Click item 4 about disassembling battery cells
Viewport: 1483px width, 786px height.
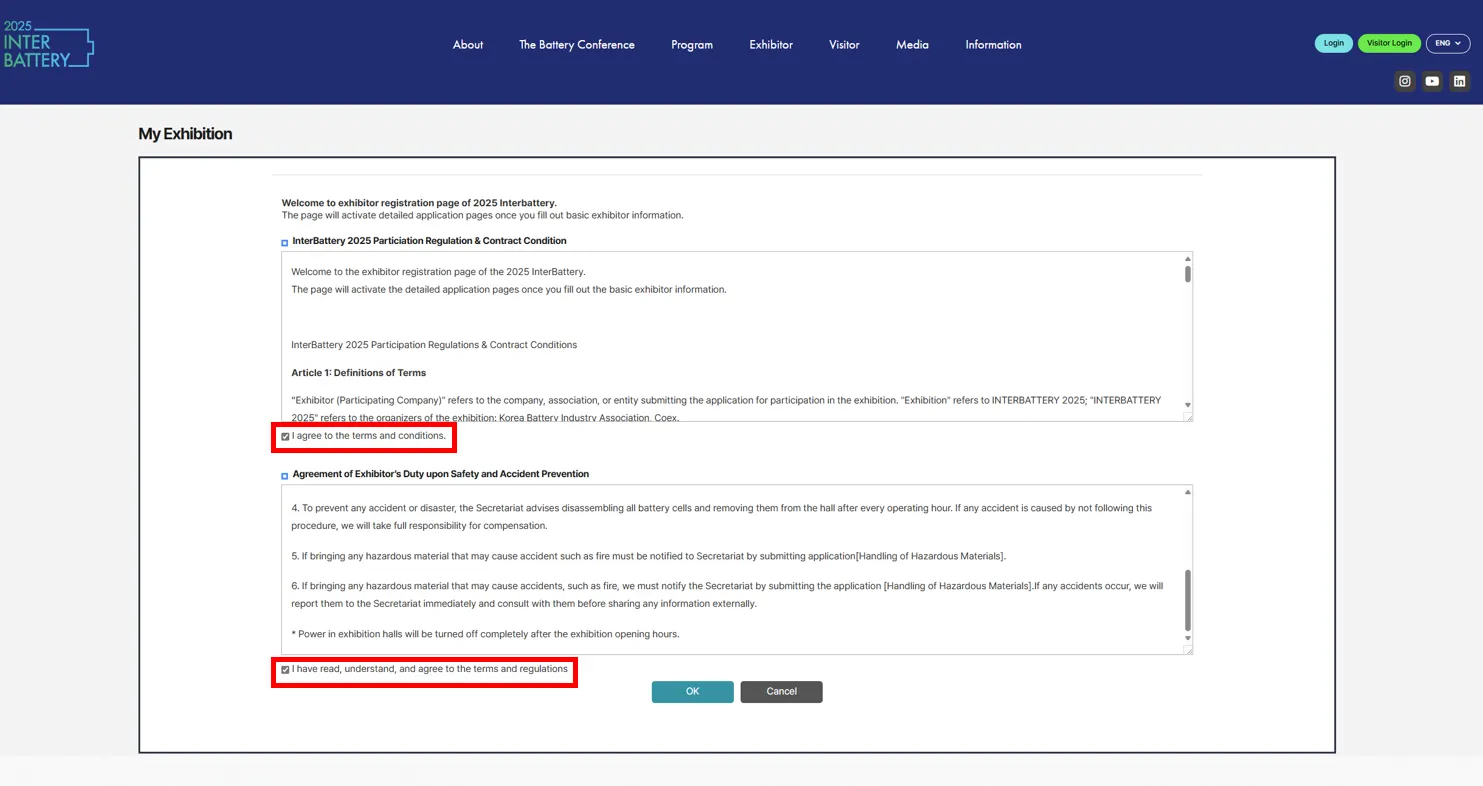pyautogui.click(x=721, y=517)
